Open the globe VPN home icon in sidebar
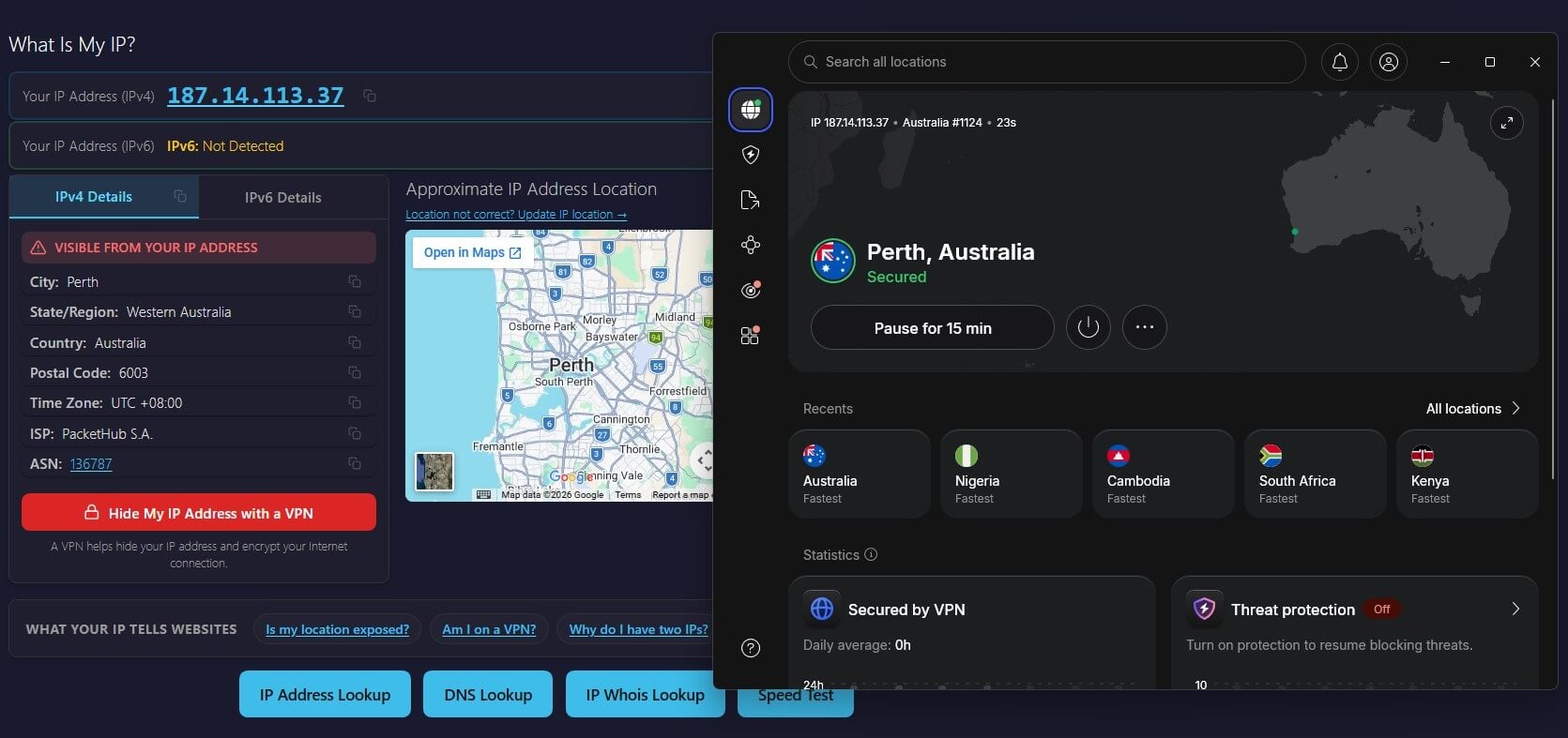Viewport: 1568px width, 738px height. (751, 110)
